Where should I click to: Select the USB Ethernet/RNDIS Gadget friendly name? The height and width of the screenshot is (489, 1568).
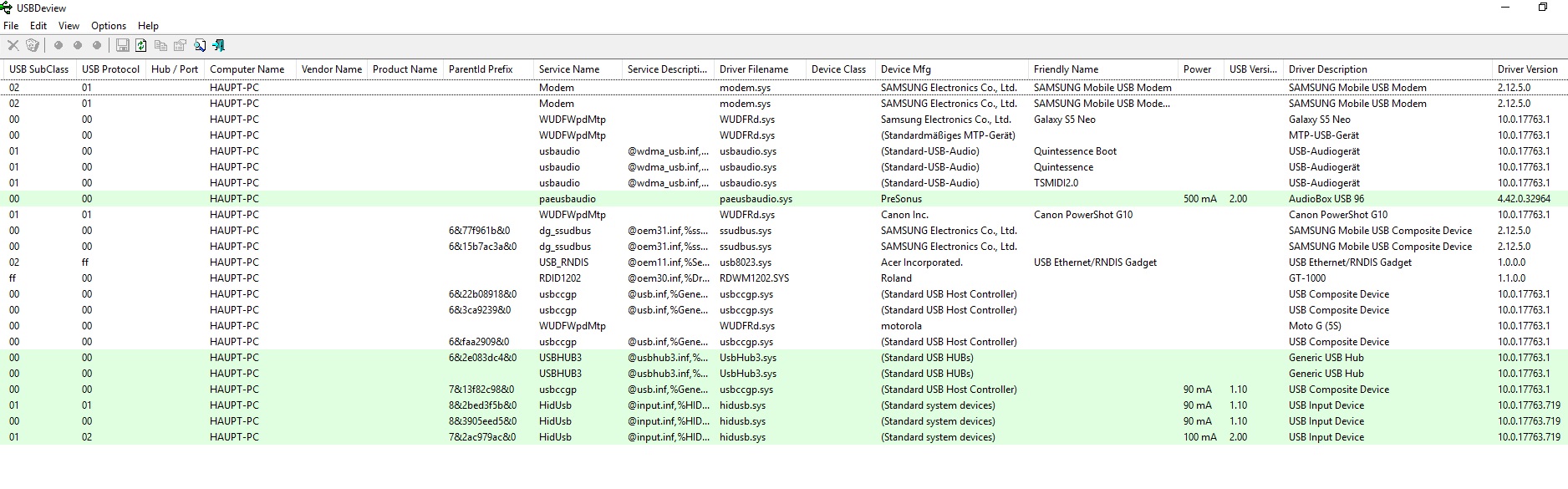pyautogui.click(x=1095, y=262)
